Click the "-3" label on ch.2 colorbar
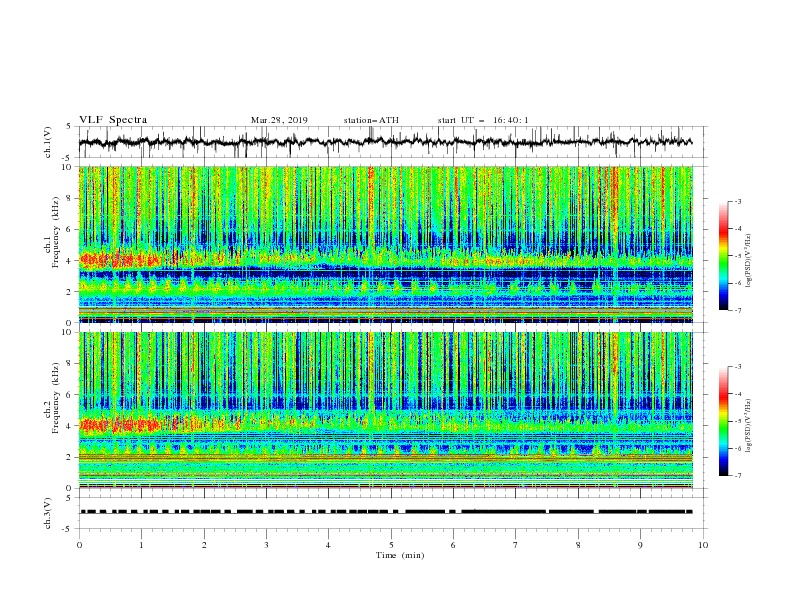The width and height of the screenshot is (792, 612). [737, 367]
